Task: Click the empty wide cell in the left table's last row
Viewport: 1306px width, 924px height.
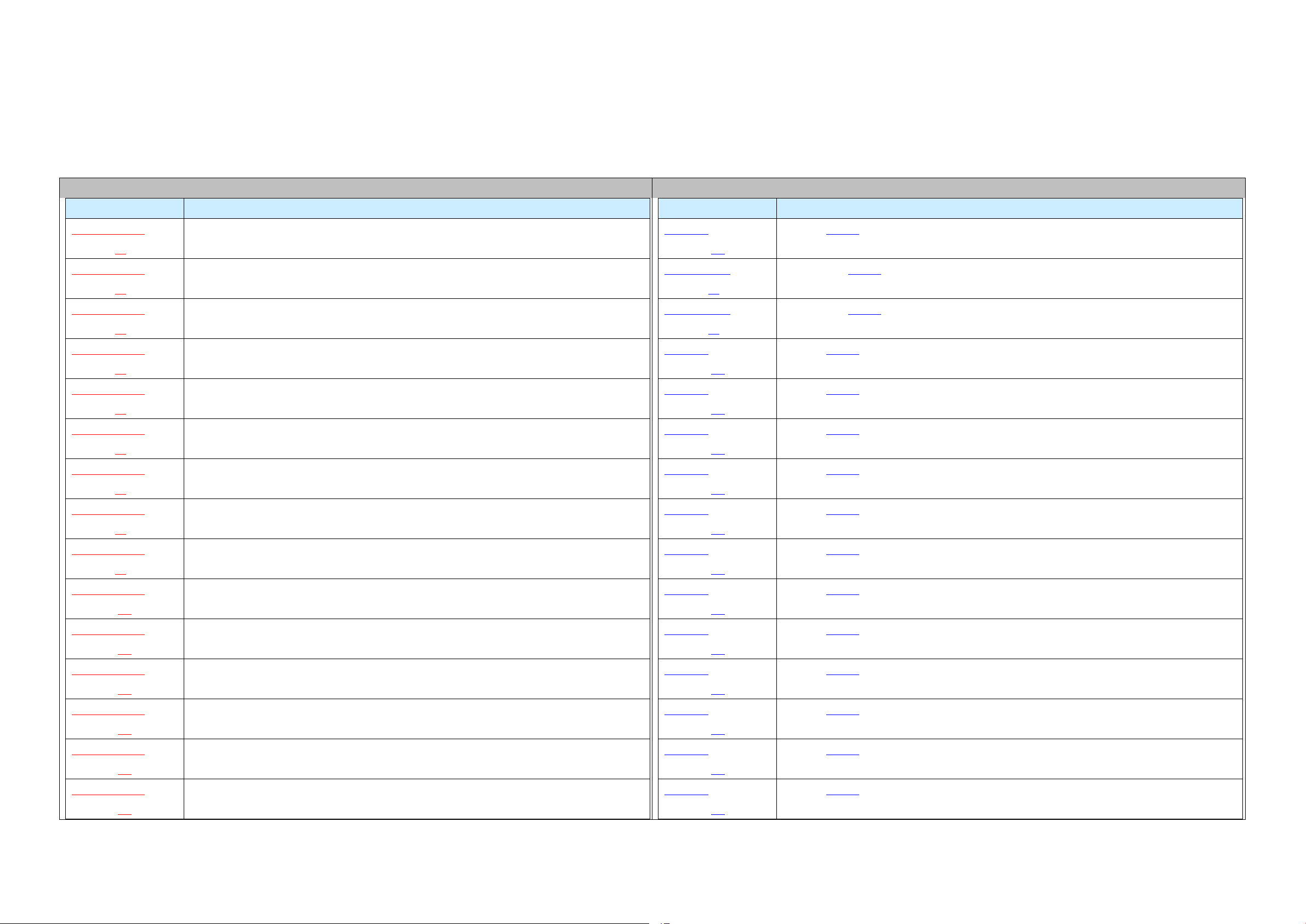Action: [416, 799]
